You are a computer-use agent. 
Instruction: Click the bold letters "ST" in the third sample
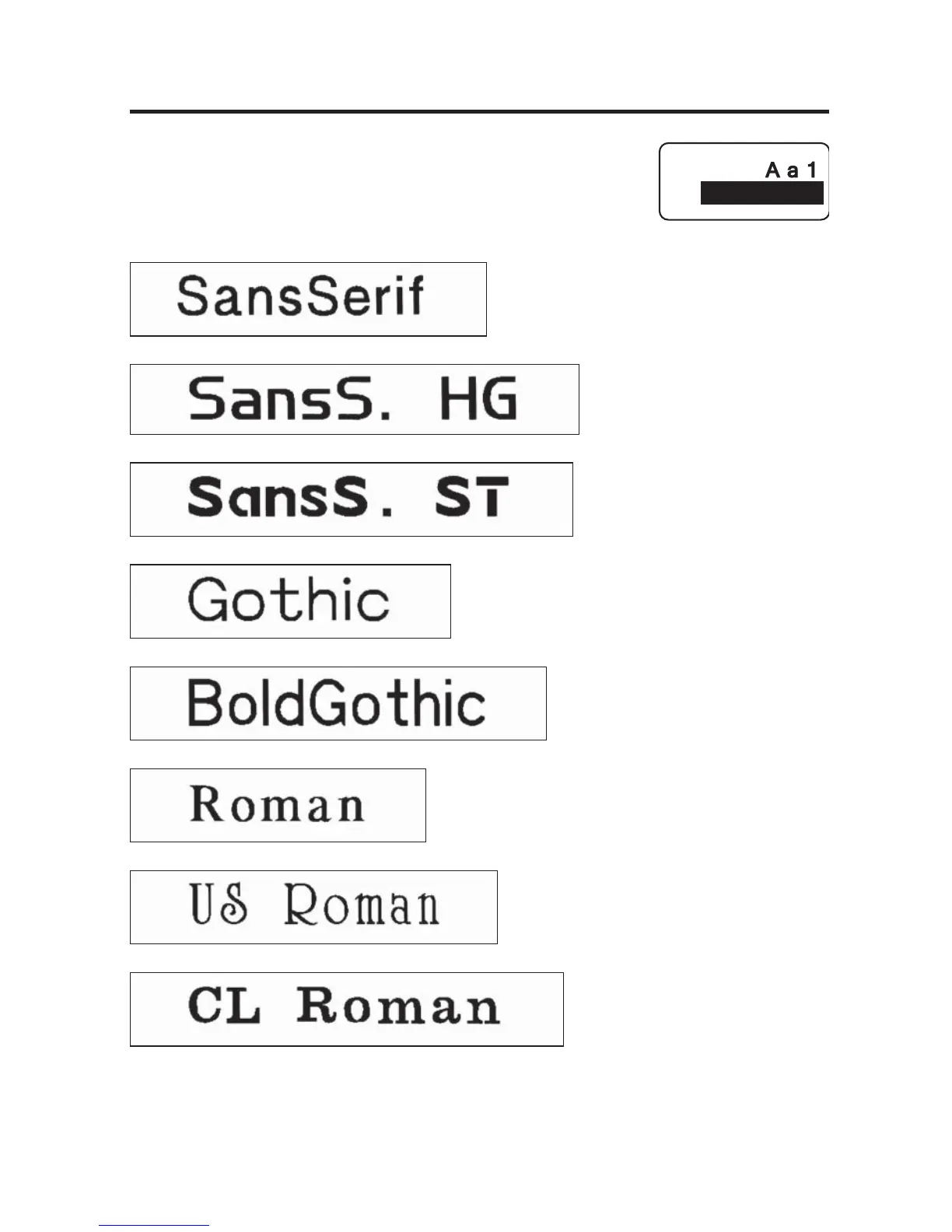click(471, 498)
